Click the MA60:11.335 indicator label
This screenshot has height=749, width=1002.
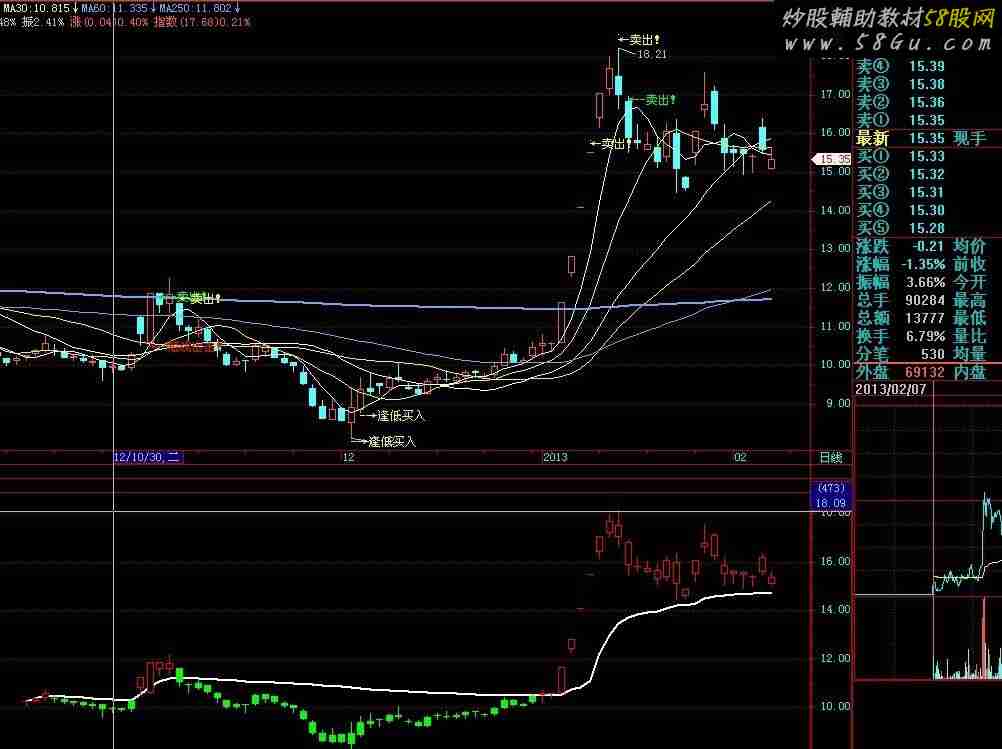tap(114, 8)
